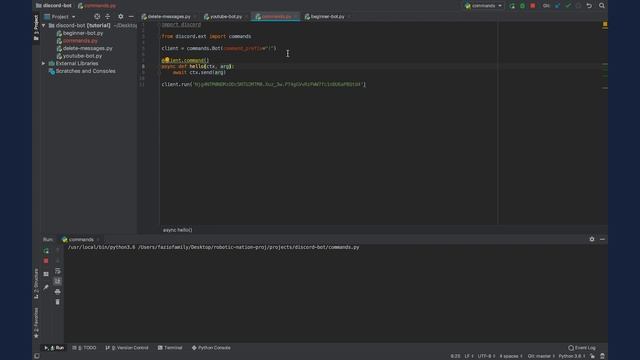The height and width of the screenshot is (360, 640).
Task: Open Search Everywhere magnifier icon
Action: tap(602, 6)
